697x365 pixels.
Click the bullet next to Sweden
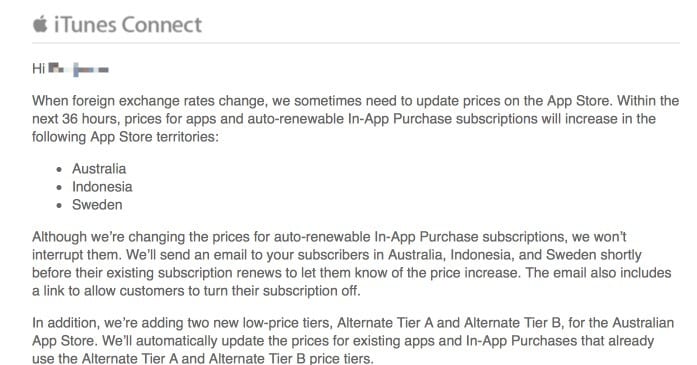pyautogui.click(x=60, y=206)
